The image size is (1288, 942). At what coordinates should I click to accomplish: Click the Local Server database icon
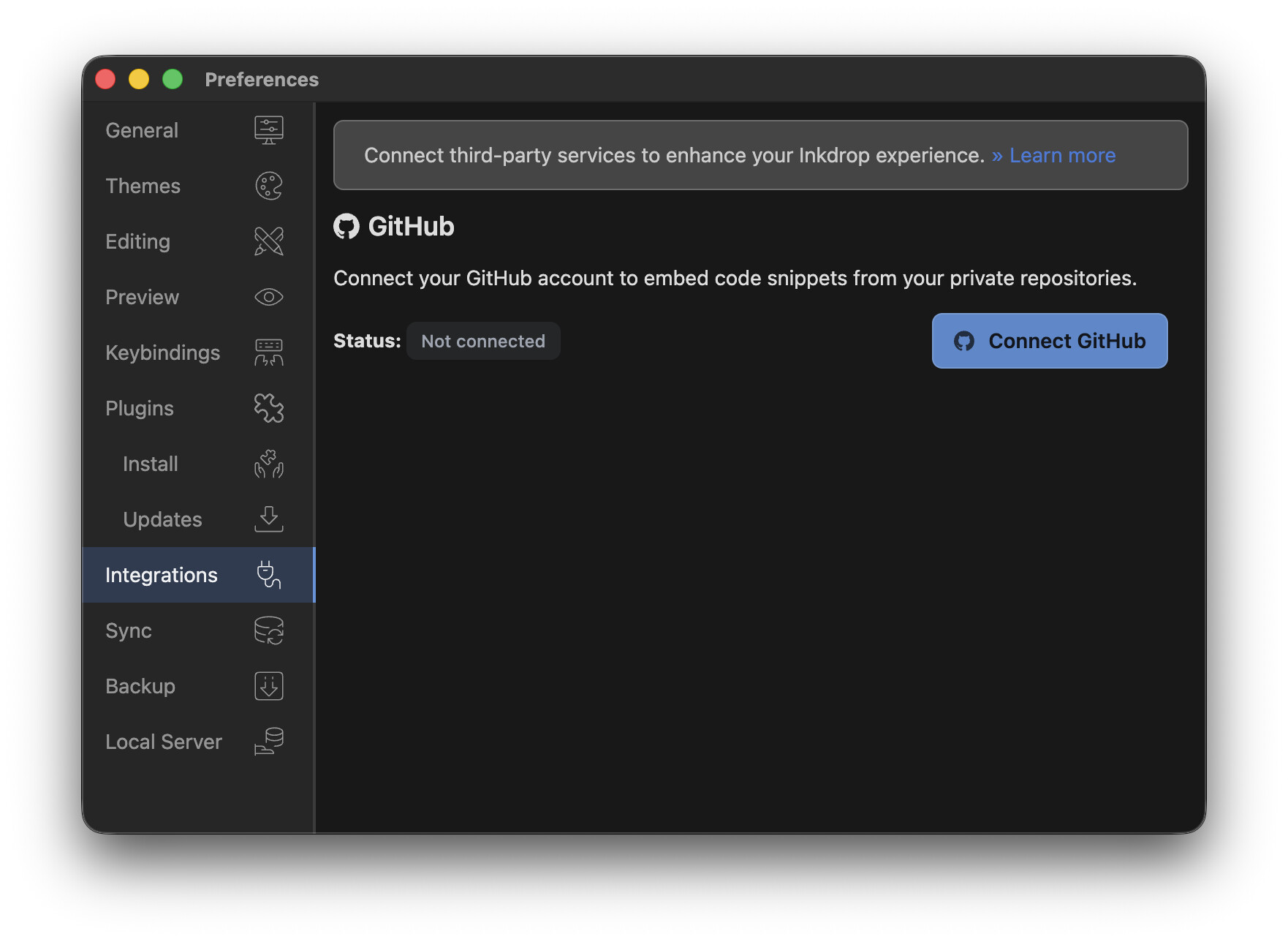click(x=268, y=742)
